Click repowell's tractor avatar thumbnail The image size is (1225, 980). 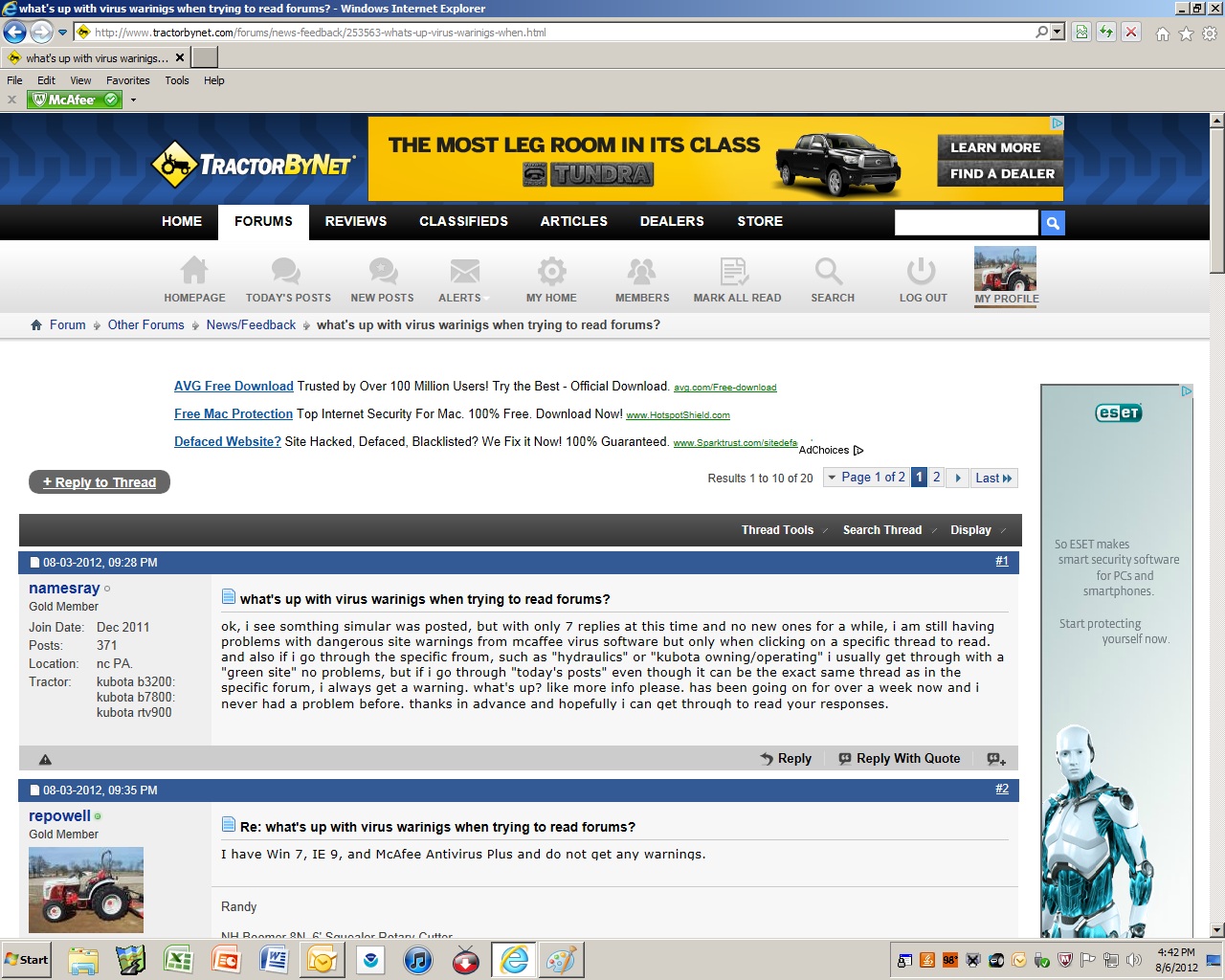[x=86, y=890]
